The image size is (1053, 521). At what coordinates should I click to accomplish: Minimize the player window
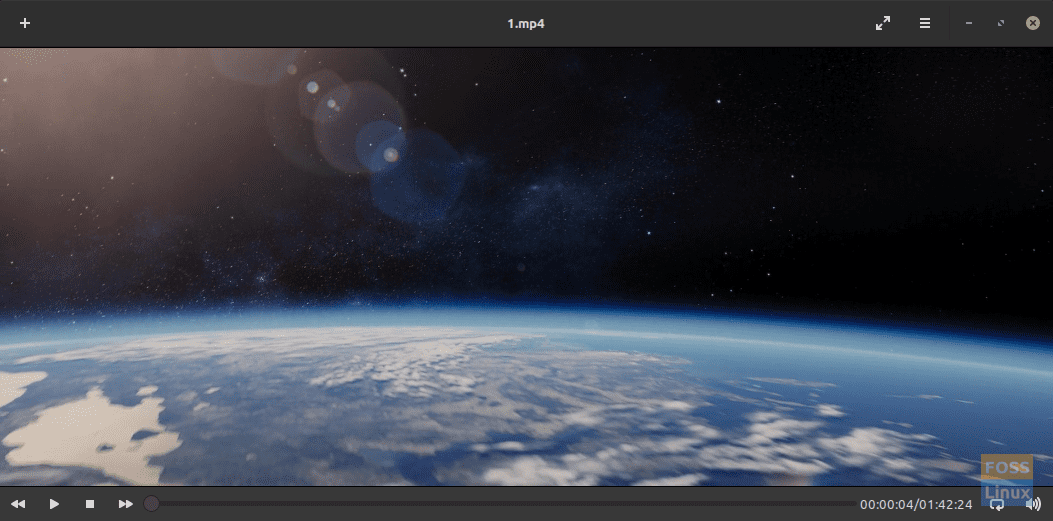pos(968,23)
